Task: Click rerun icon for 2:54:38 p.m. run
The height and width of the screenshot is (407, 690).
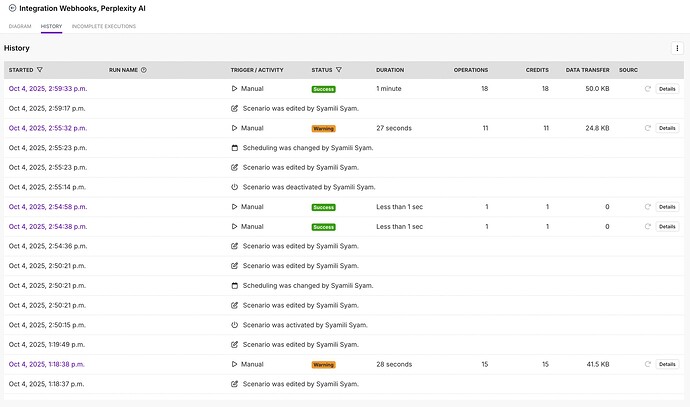Action: click(648, 226)
